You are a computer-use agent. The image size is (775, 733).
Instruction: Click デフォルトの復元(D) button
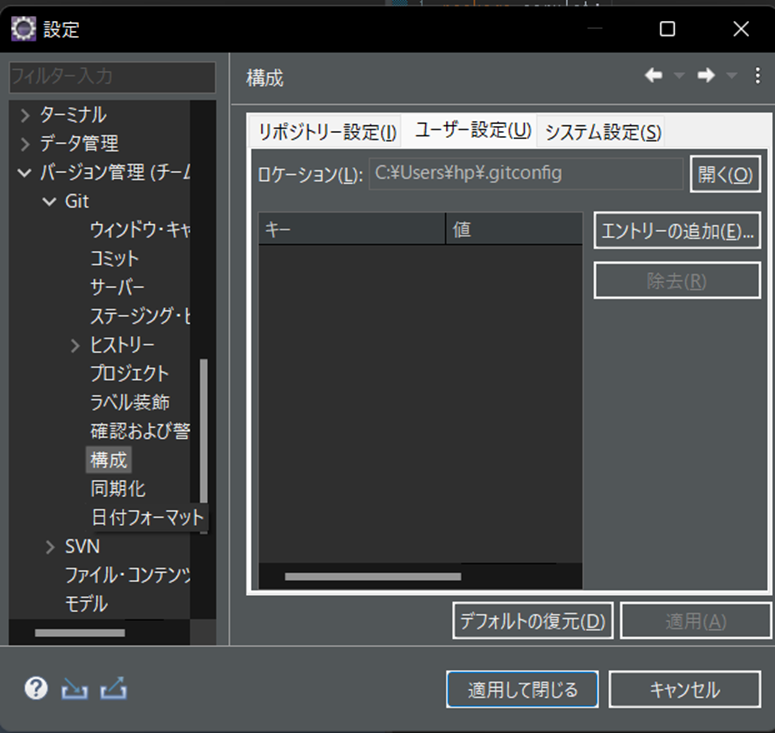tap(533, 621)
